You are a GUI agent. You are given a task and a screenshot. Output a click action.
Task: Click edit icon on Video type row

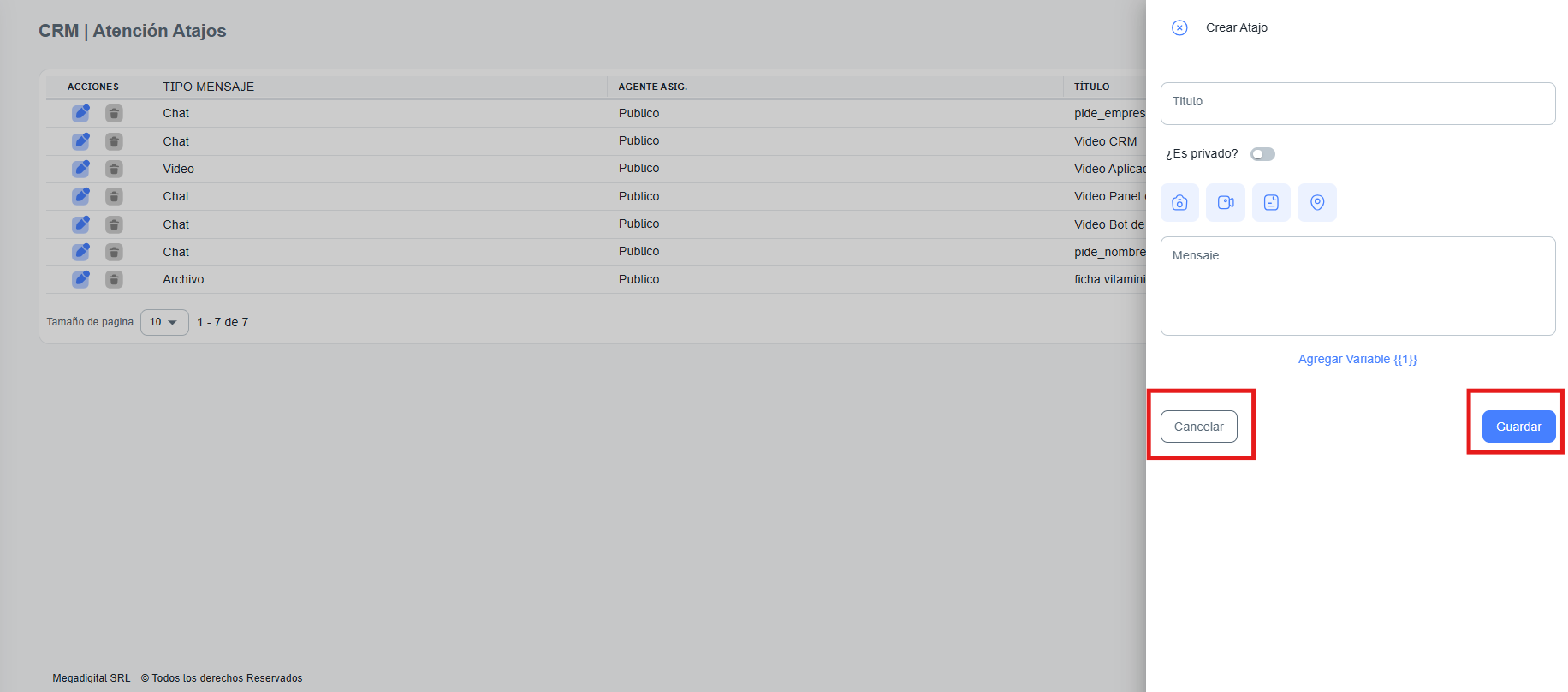[80, 169]
